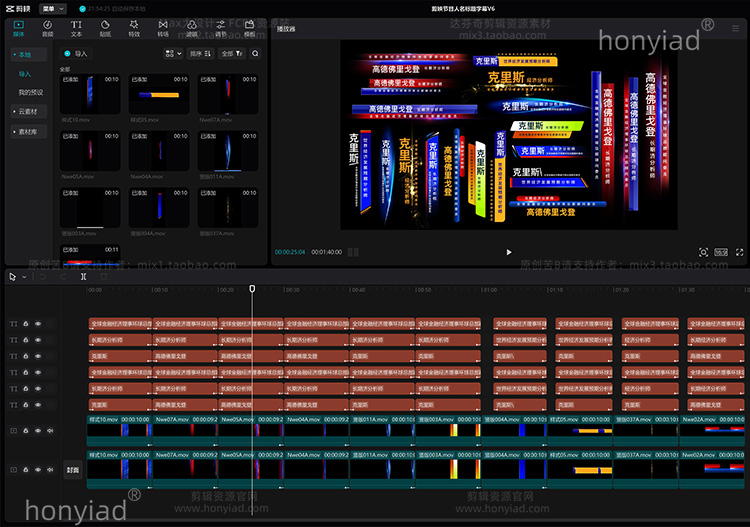Image resolution: width=750 pixels, height=527 pixels.
Task: Expand the 素材库 (Material library) section
Action: (x=29, y=132)
